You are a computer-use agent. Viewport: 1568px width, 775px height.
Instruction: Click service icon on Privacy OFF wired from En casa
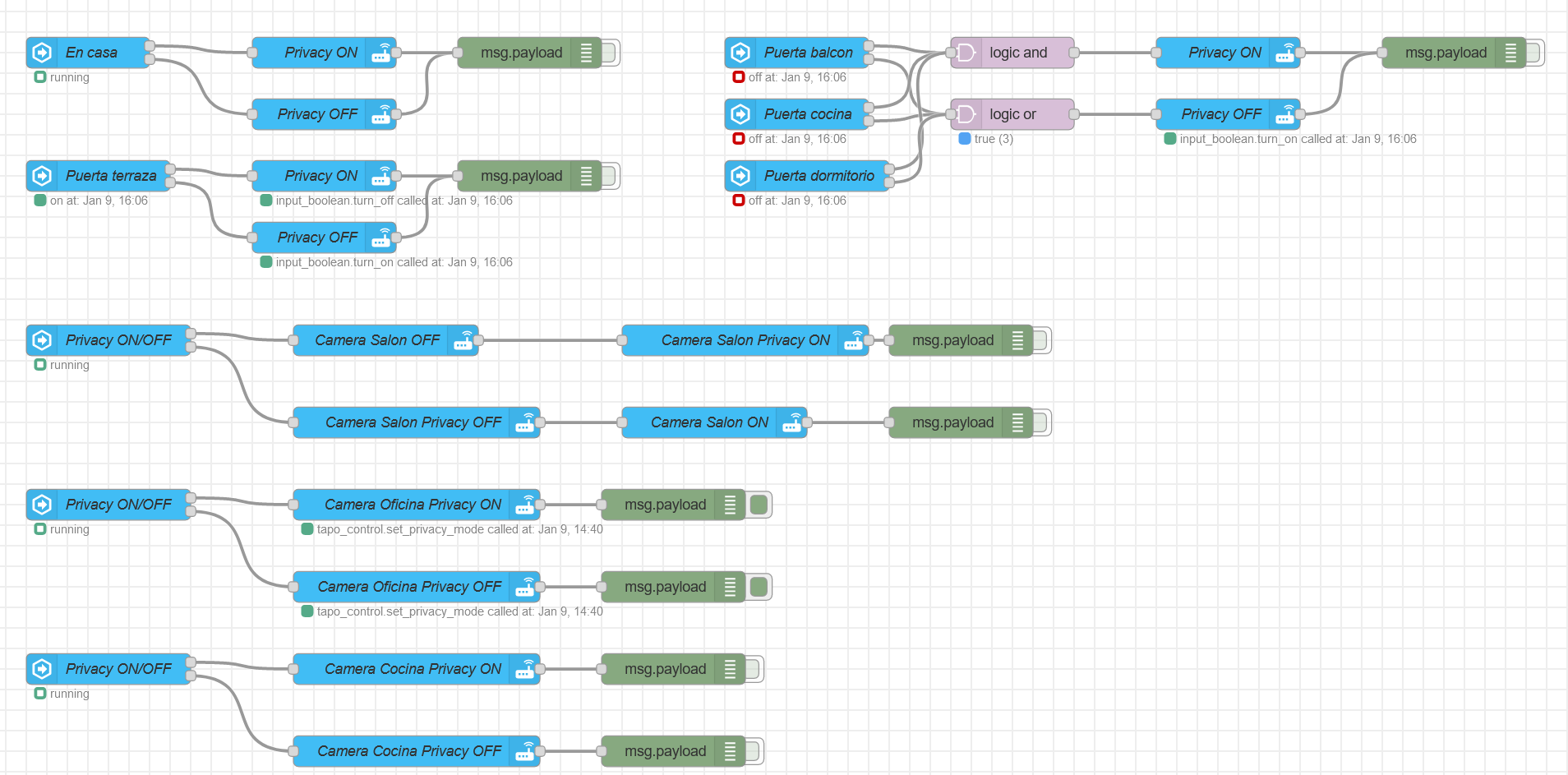pyautogui.click(x=381, y=114)
